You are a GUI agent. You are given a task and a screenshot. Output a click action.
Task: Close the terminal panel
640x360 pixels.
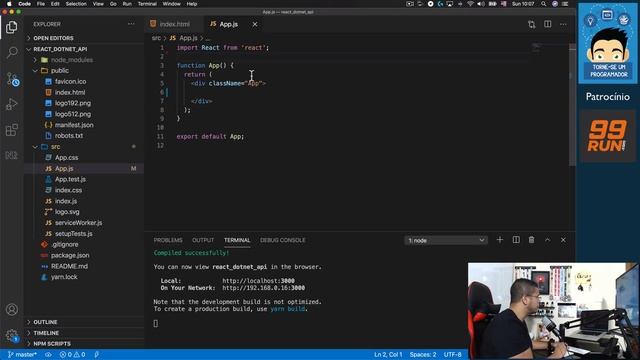click(x=563, y=240)
